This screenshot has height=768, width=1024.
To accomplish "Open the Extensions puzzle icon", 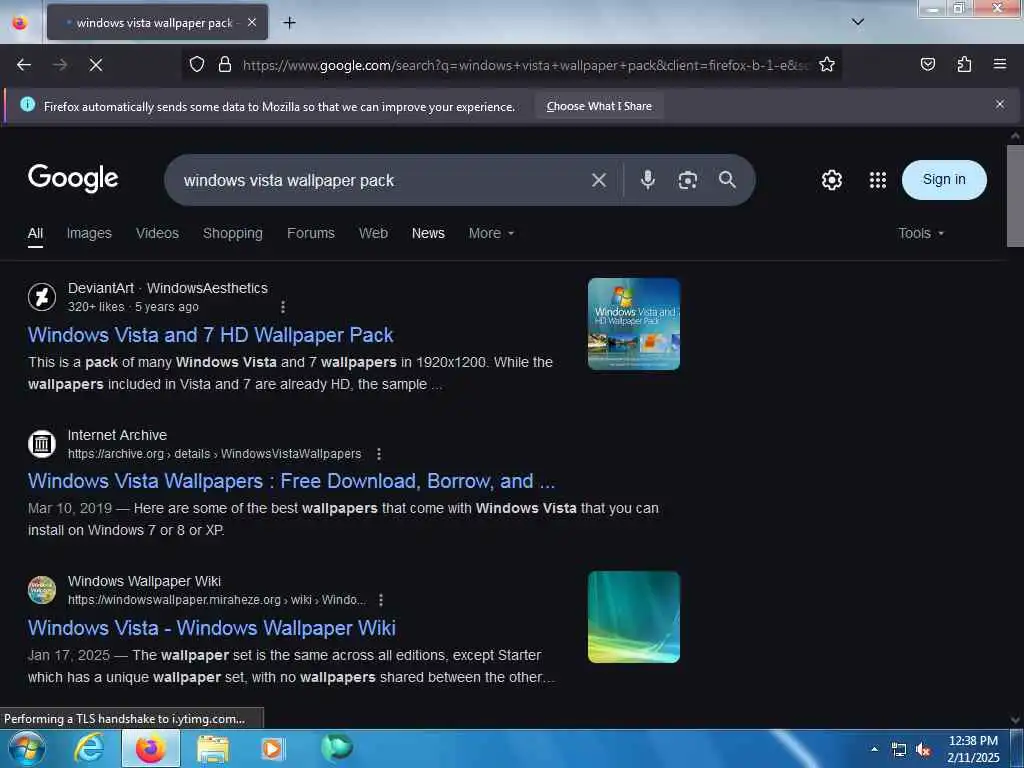I will 964,64.
